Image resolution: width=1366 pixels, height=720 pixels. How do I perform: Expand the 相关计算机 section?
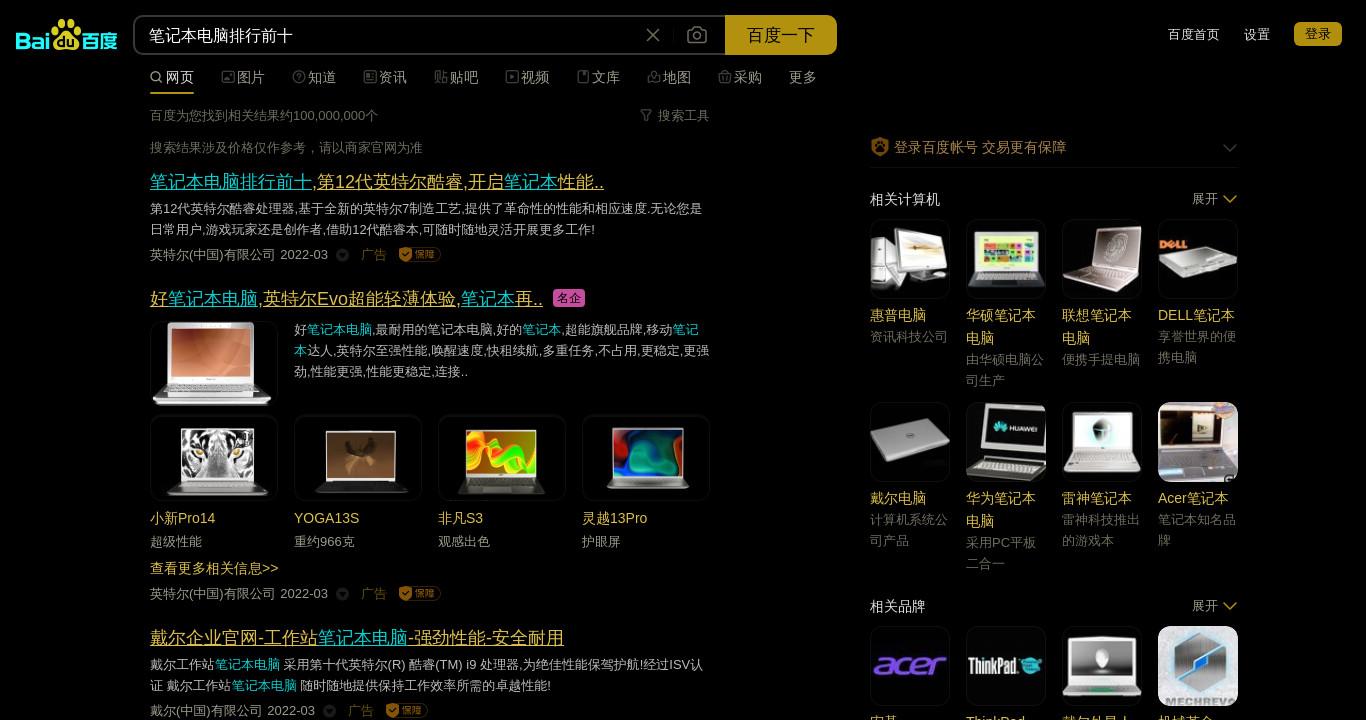point(1215,199)
